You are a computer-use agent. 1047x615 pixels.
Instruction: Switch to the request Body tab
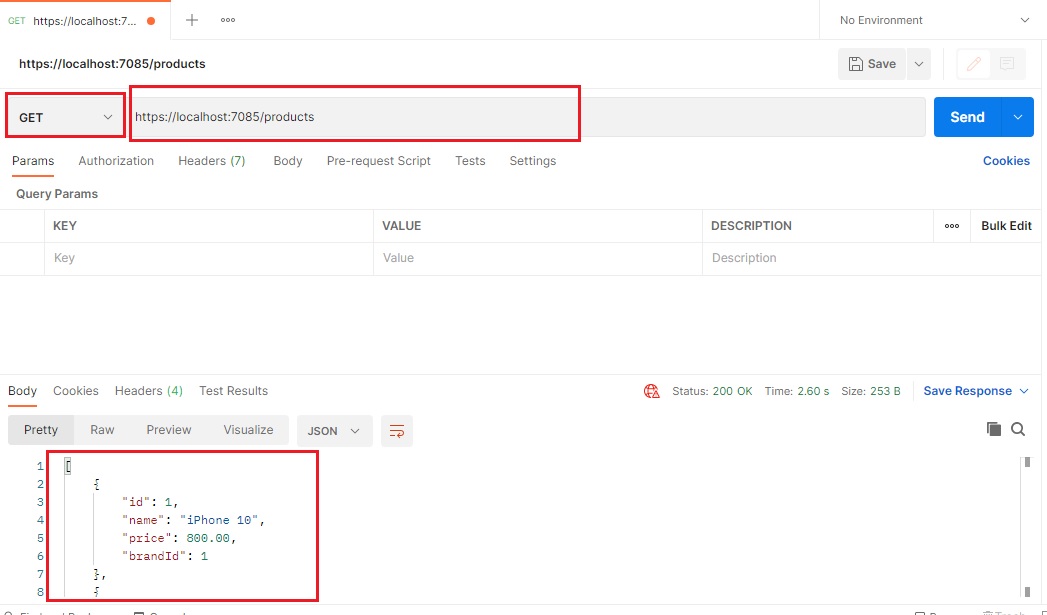pos(288,161)
